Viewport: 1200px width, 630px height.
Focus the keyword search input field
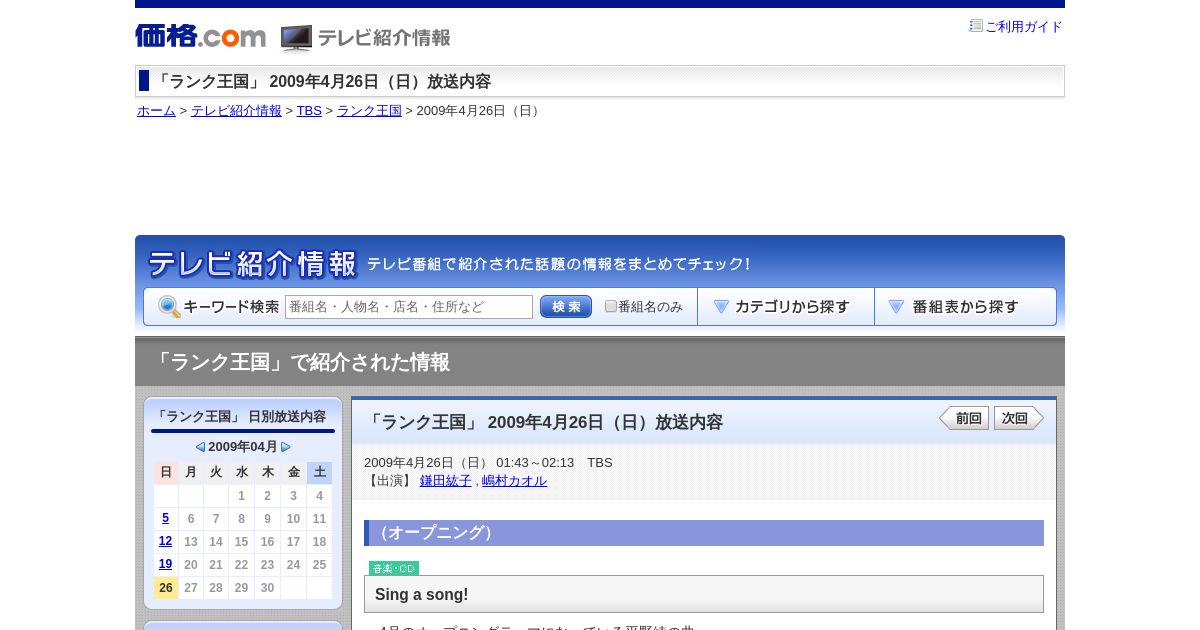pyautogui.click(x=409, y=307)
